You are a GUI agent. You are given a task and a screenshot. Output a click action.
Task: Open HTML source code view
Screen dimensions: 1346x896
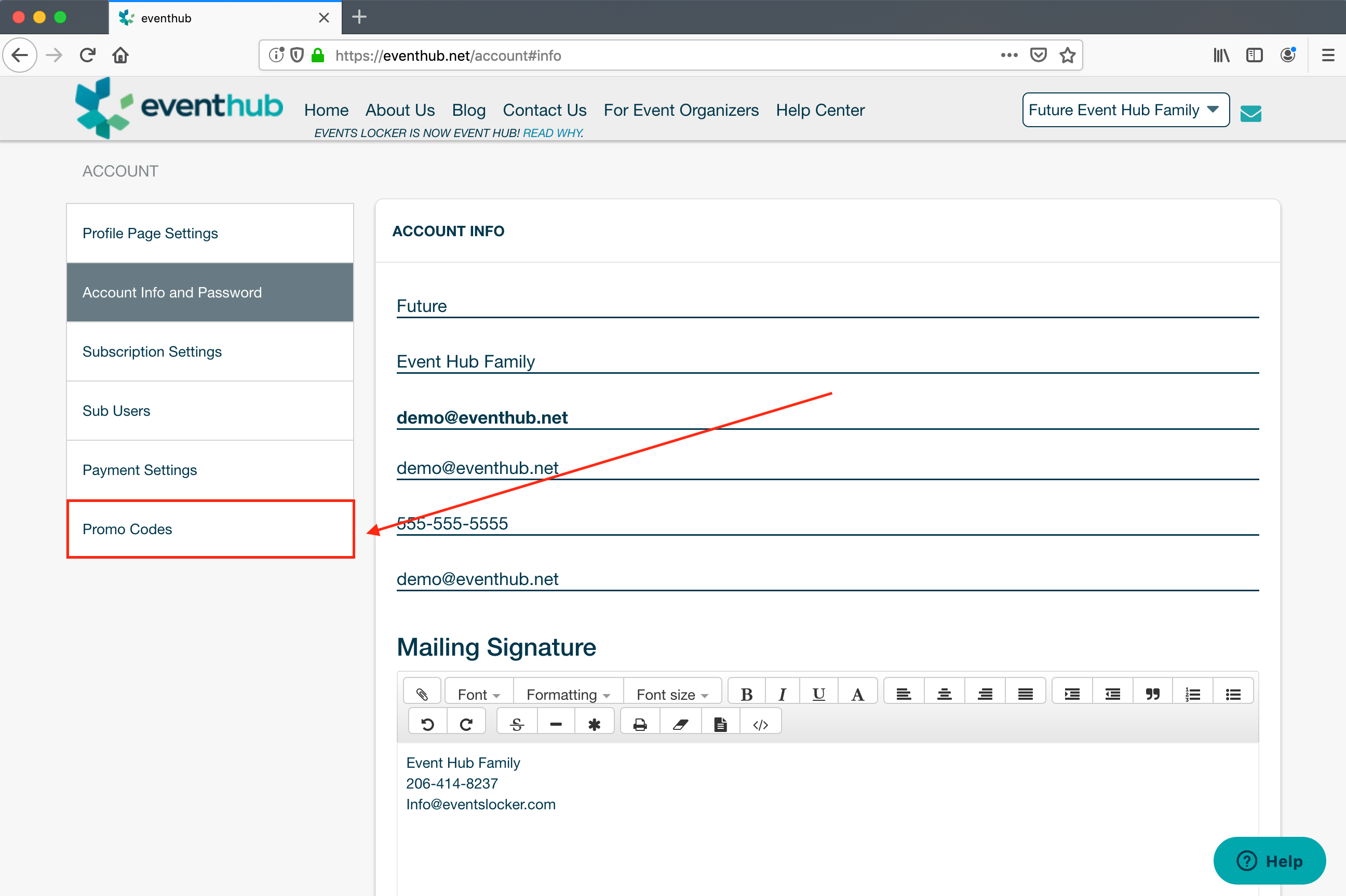click(760, 725)
